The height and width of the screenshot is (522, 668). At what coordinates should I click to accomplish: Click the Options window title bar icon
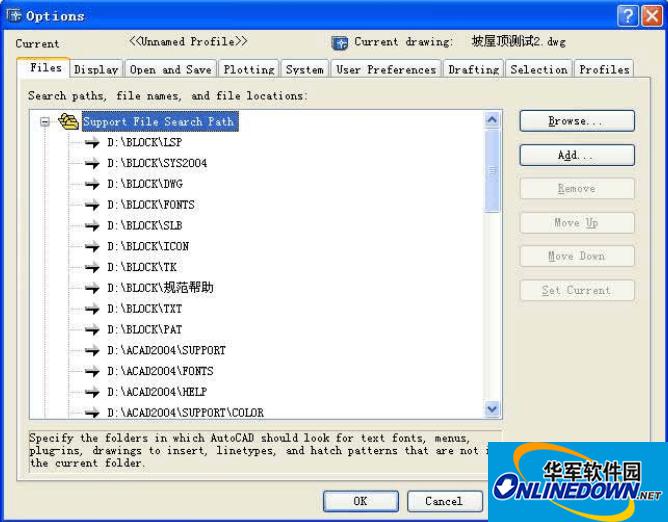14,16
